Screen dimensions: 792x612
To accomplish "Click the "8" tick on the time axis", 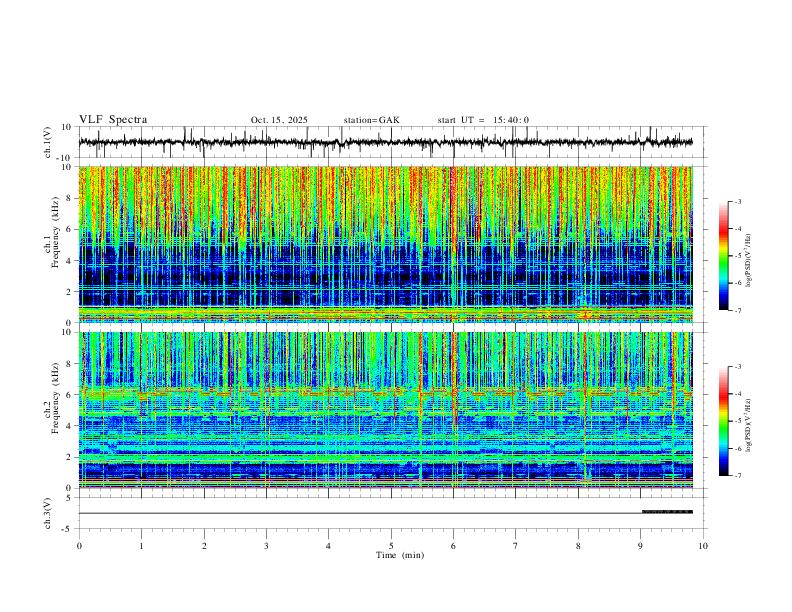I will 578,546.
